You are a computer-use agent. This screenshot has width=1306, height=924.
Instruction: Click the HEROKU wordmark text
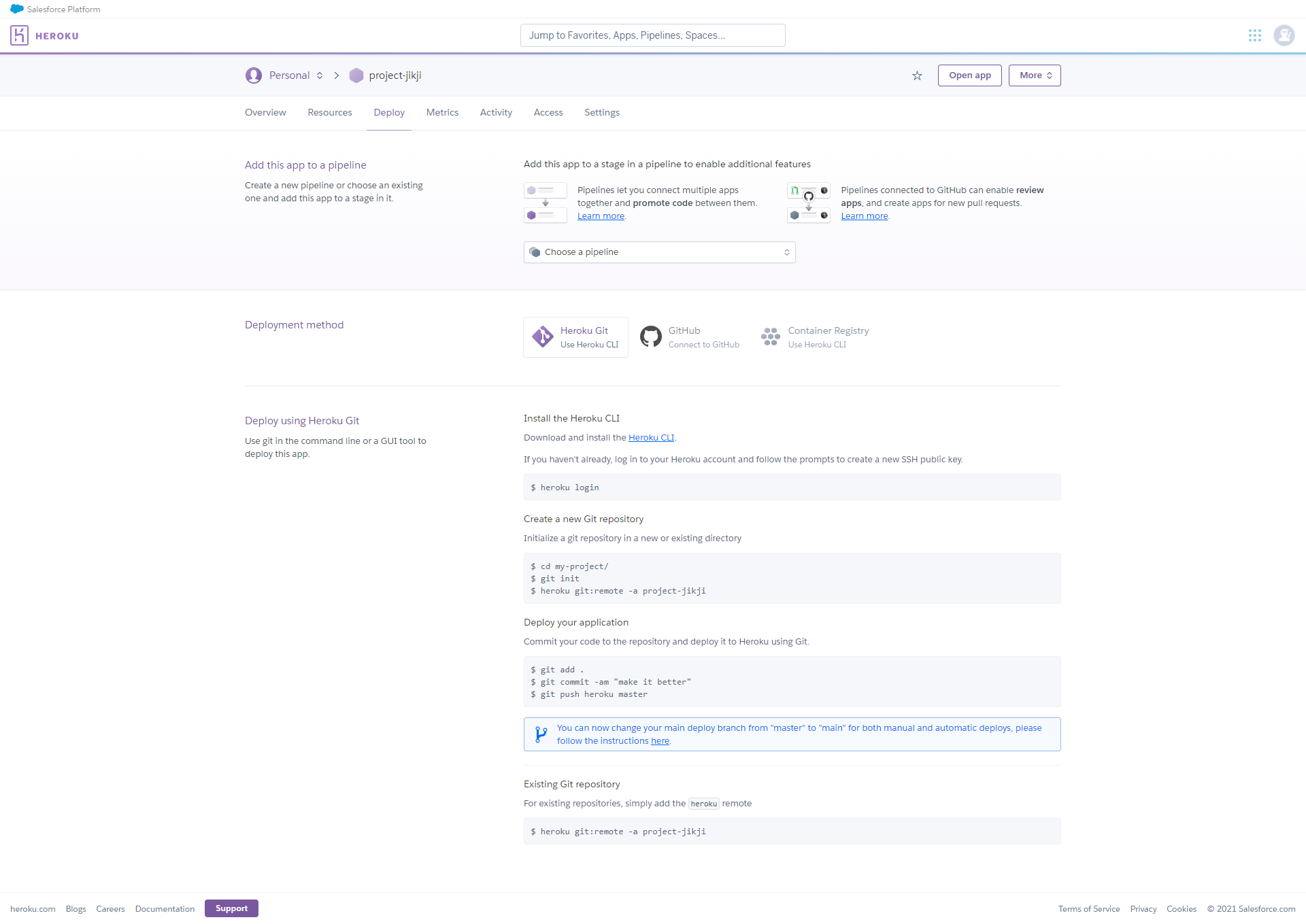57,36
